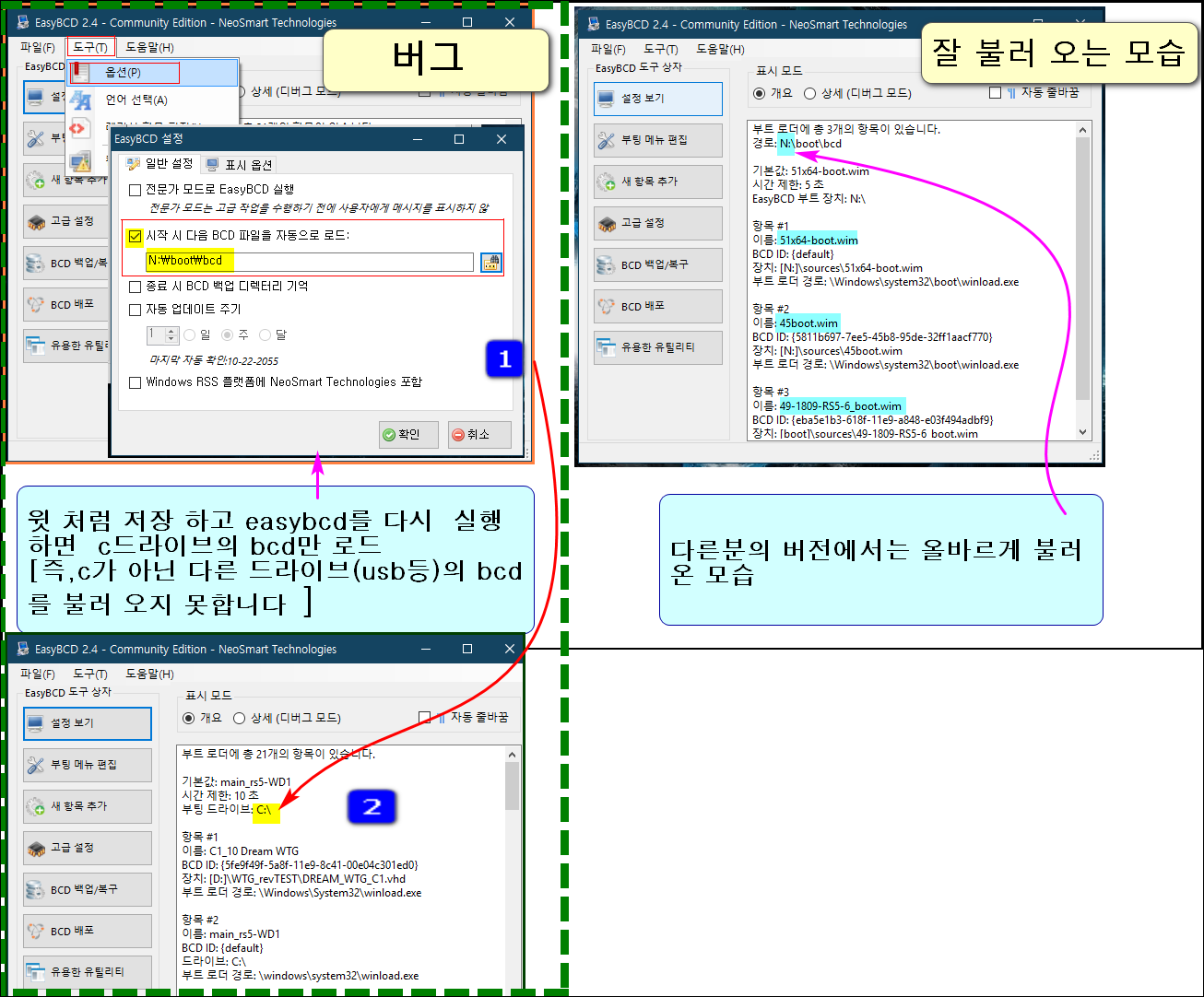Check Windows RSS 플랫폼에 NeoSmart Technologies 포함
The width and height of the screenshot is (1204, 997).
pyautogui.click(x=136, y=382)
